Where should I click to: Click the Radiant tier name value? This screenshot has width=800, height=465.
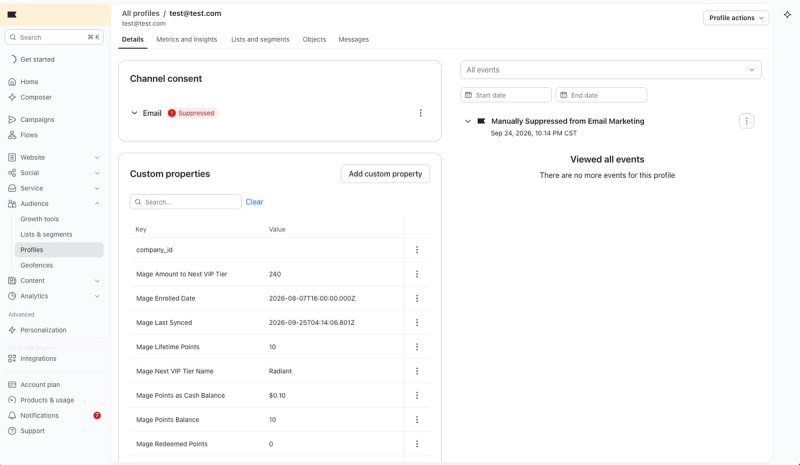pyautogui.click(x=280, y=371)
